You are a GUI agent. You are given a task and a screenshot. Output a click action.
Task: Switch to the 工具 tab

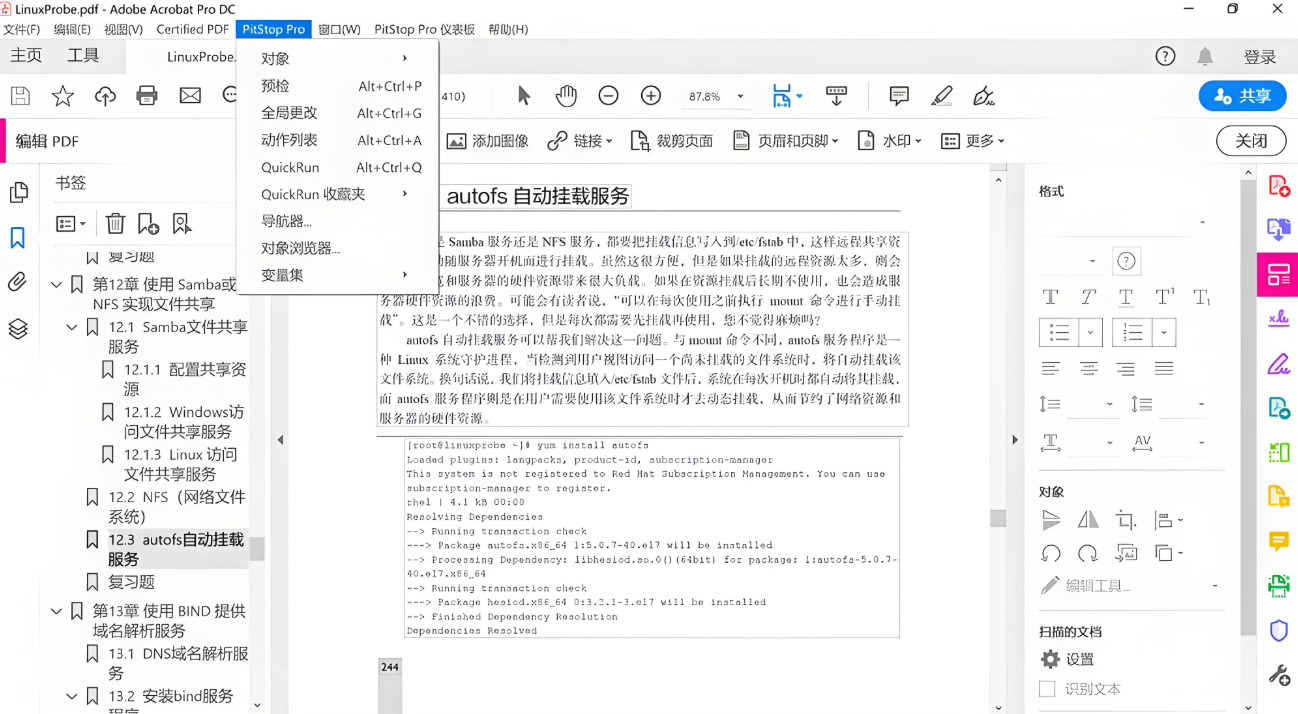tap(85, 55)
